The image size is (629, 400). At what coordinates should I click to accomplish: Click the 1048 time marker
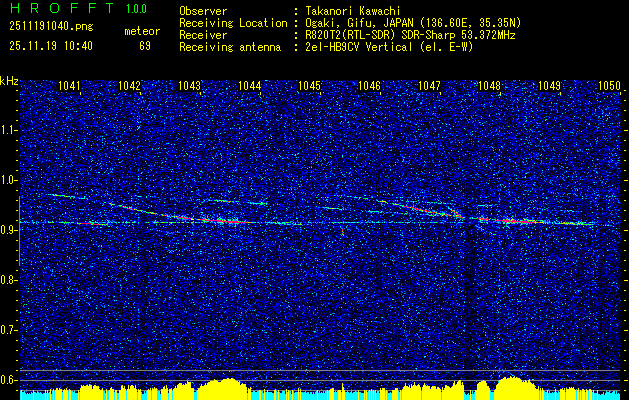point(489,85)
